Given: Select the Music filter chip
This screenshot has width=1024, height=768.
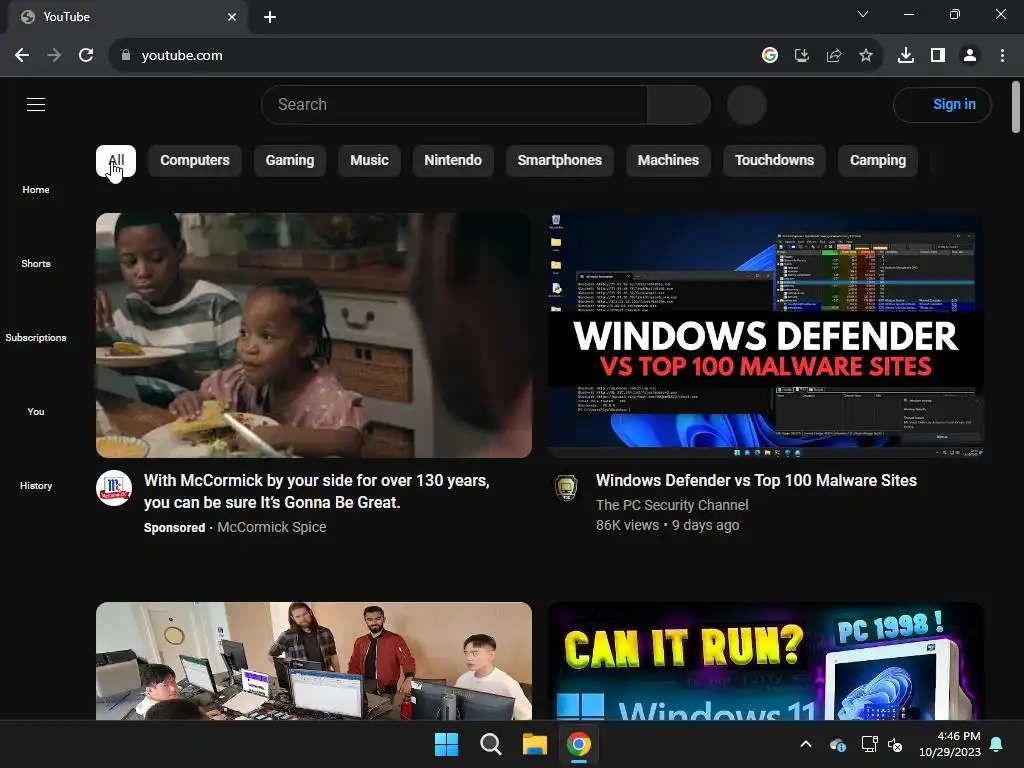Looking at the screenshot, I should pyautogui.click(x=369, y=161).
